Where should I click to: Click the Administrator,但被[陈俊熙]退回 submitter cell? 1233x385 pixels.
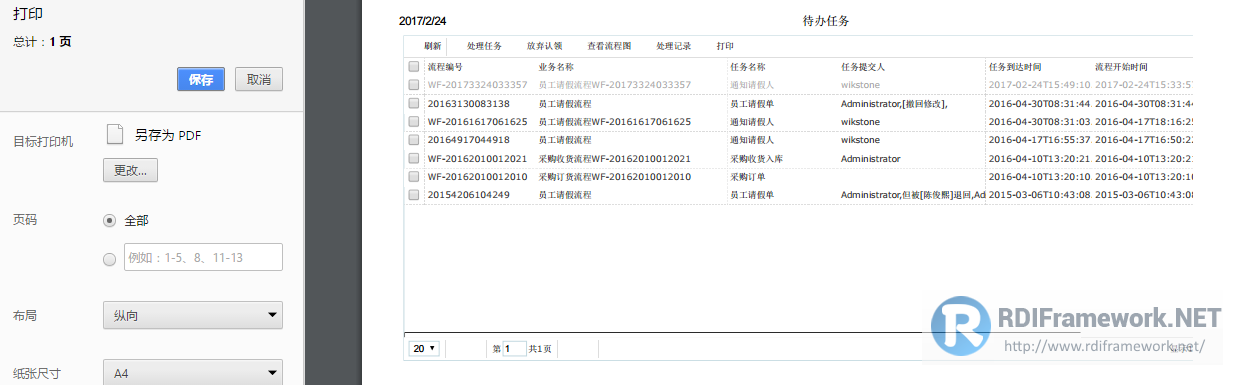point(913,194)
